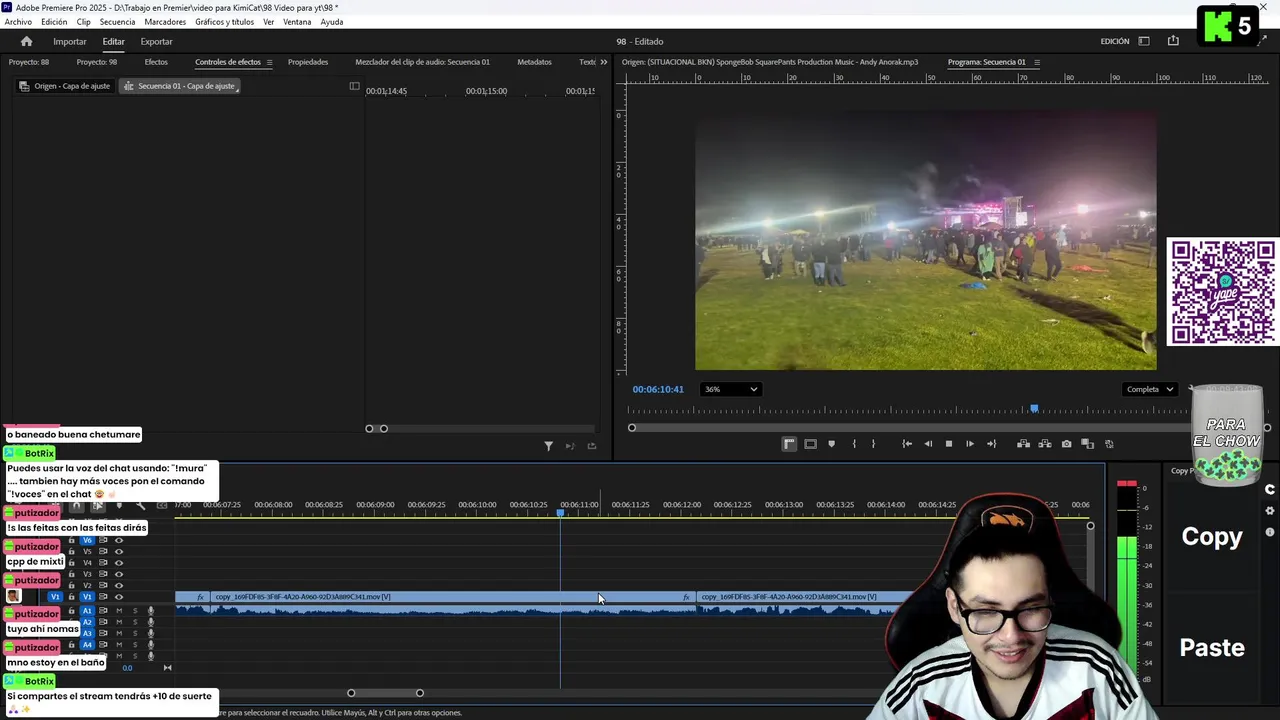The image size is (1280, 720).
Task: Open the 36% zoom level dropdown
Action: pos(730,389)
